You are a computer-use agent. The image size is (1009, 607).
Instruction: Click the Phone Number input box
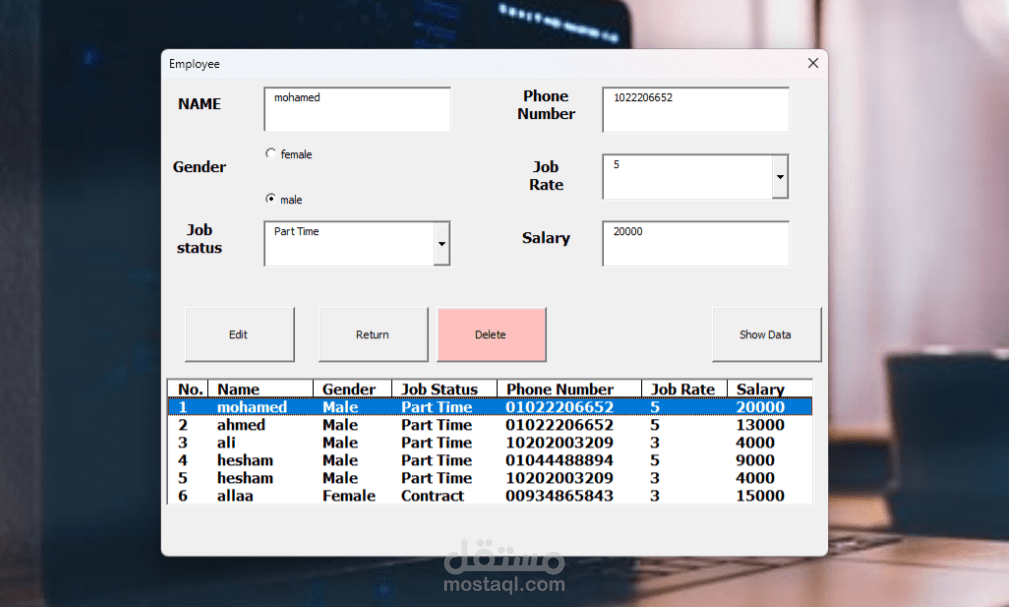[694, 109]
